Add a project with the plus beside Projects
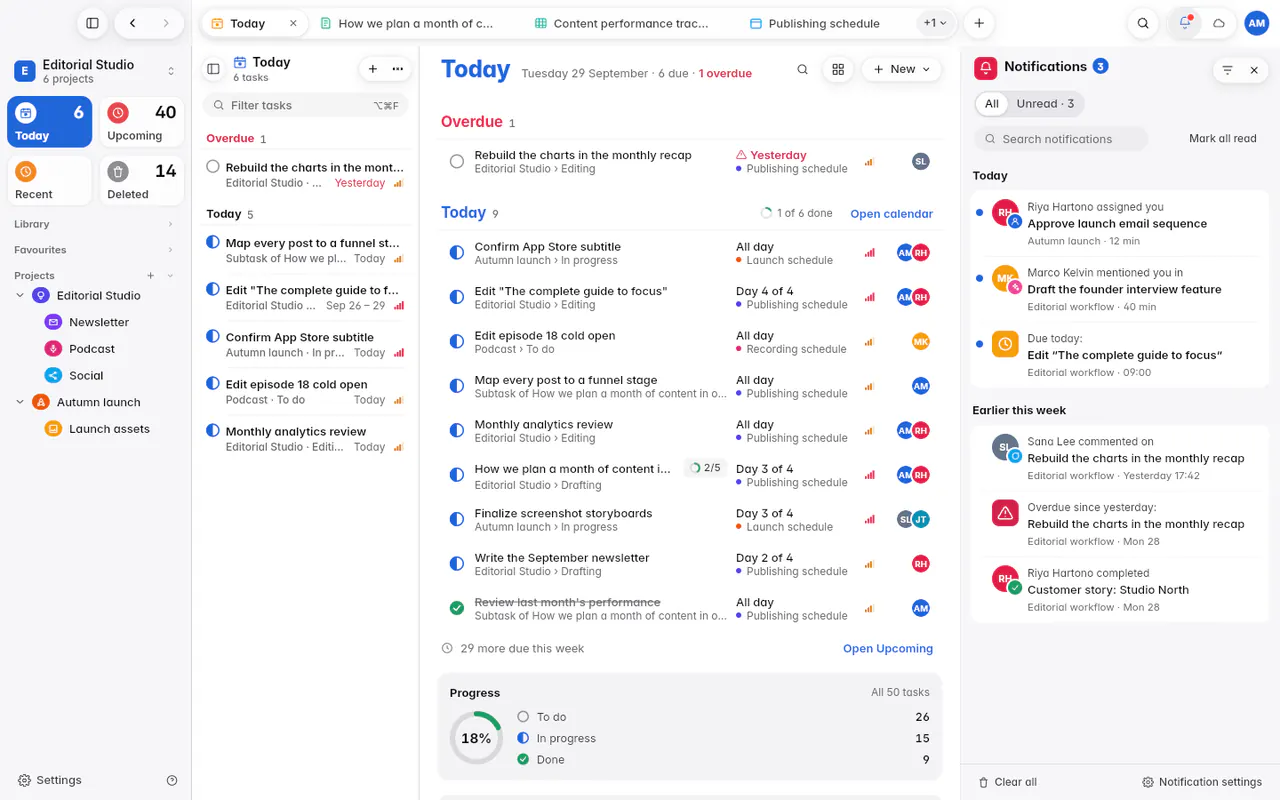 click(151, 276)
